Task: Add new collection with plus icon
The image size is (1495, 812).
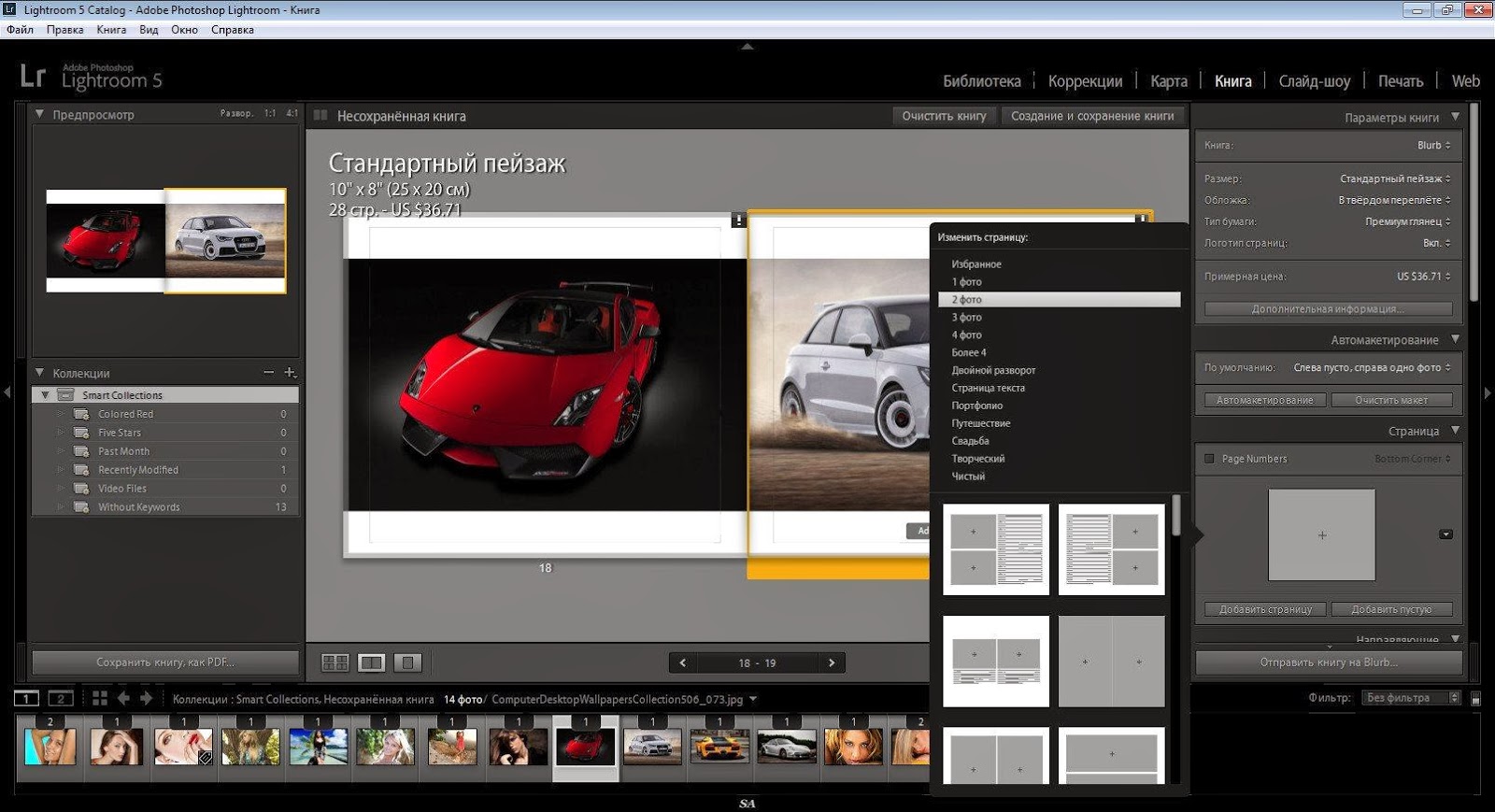Action: pos(290,373)
